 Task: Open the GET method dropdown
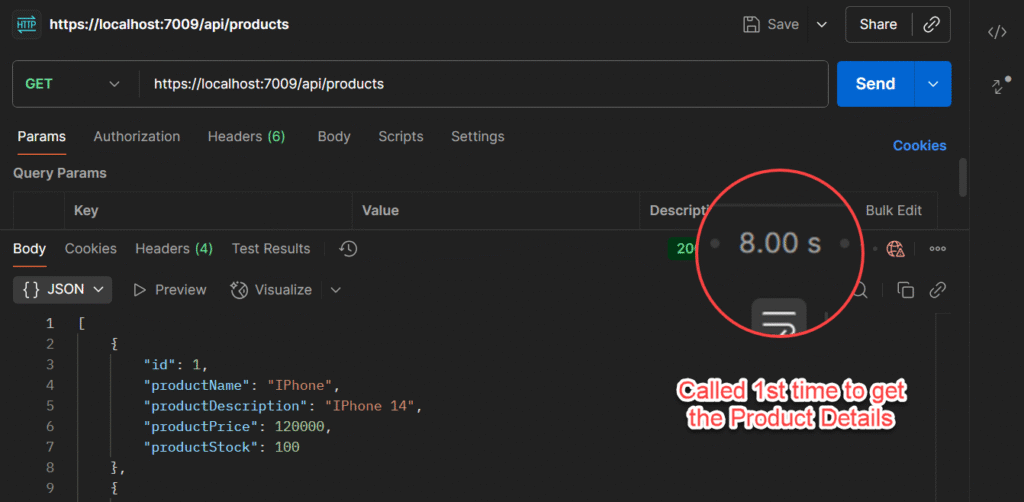(72, 84)
